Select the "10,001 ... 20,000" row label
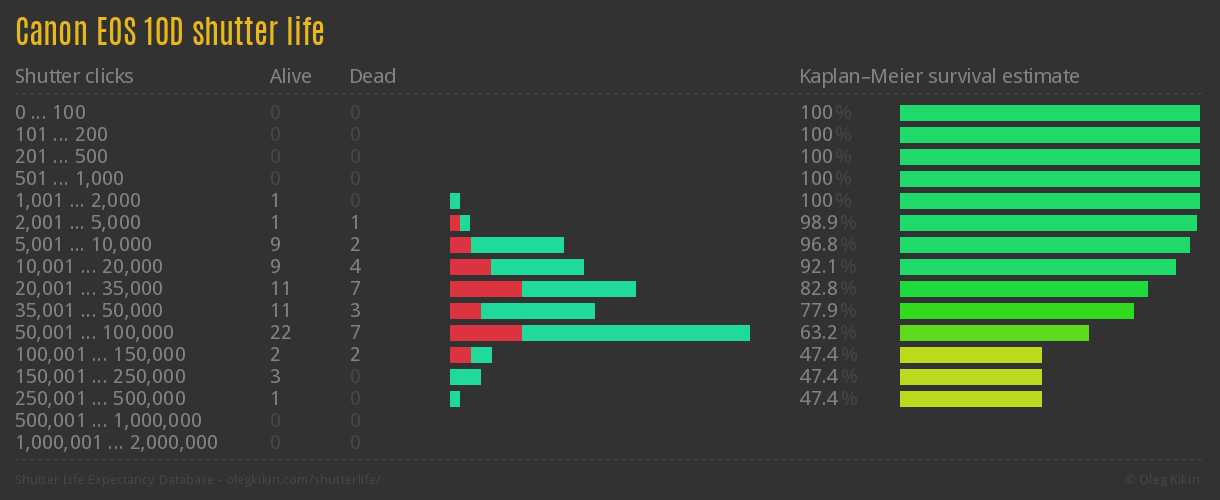 tap(89, 267)
